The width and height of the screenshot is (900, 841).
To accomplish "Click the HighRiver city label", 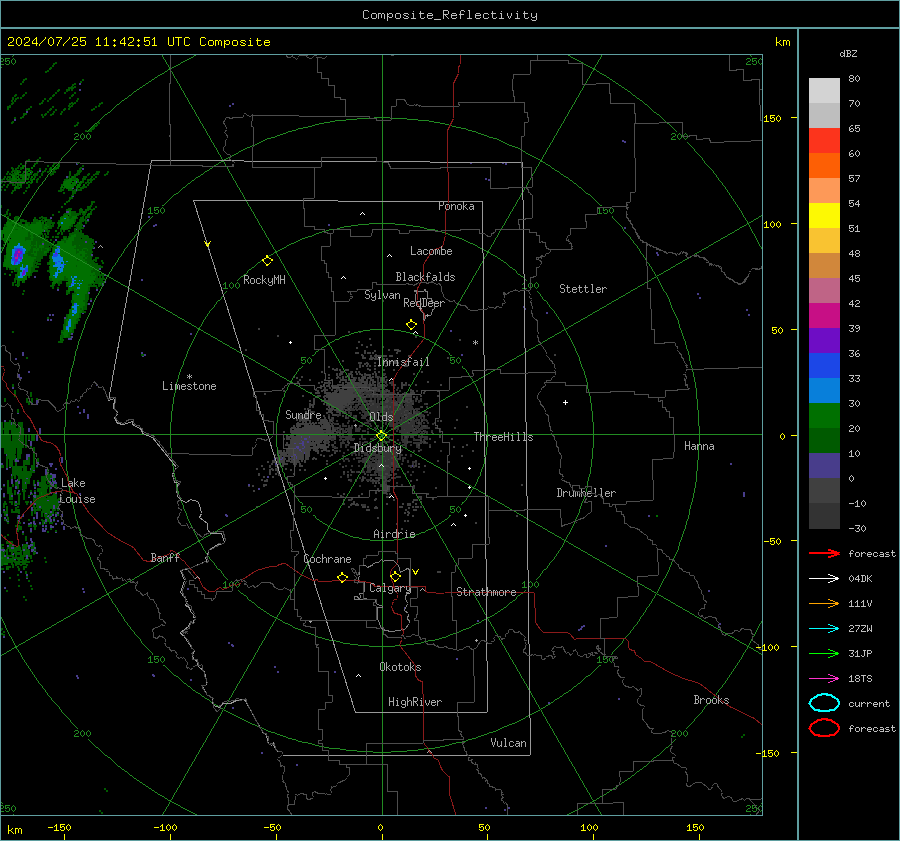I will 415,702.
